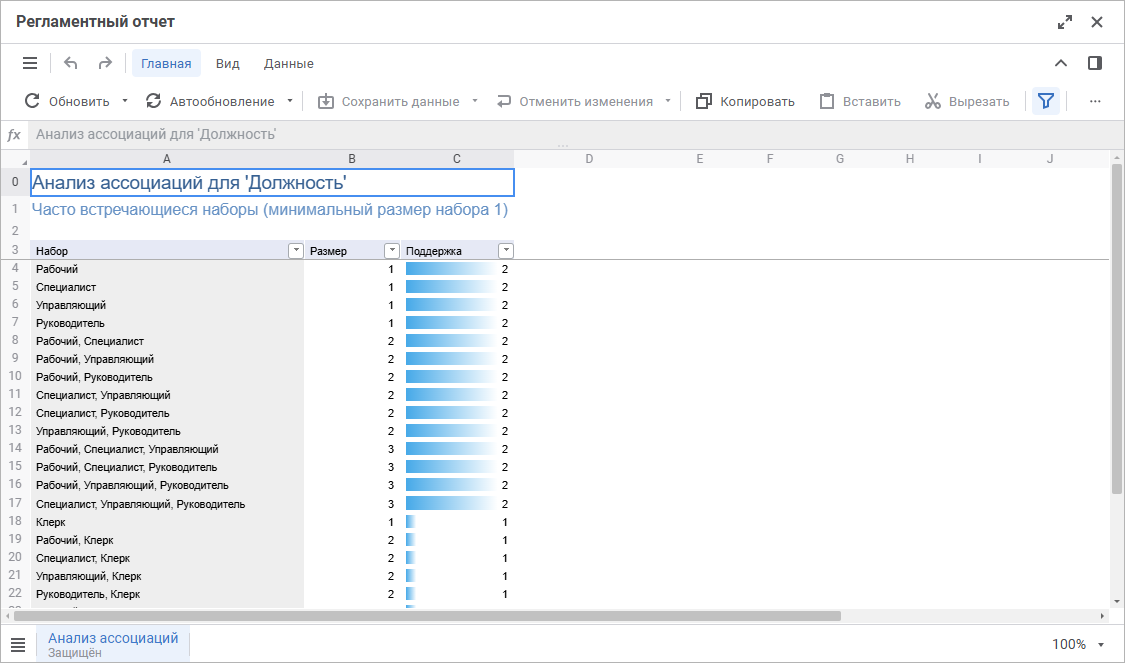
Task: Click the formula bar input field
Action: pos(574,134)
